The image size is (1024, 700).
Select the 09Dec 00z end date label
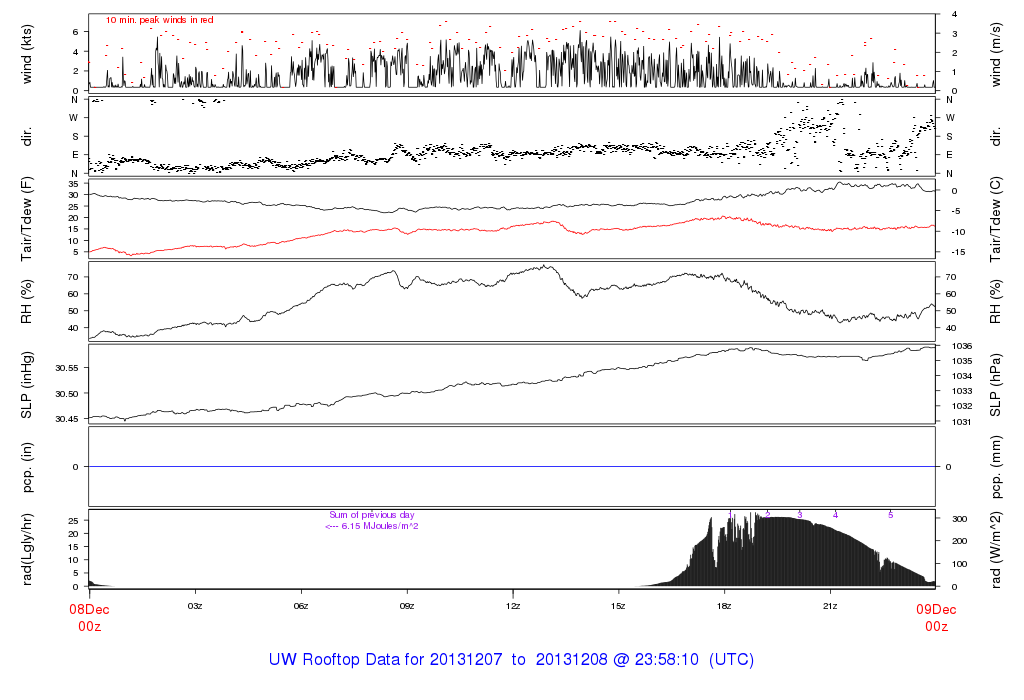tap(935, 617)
